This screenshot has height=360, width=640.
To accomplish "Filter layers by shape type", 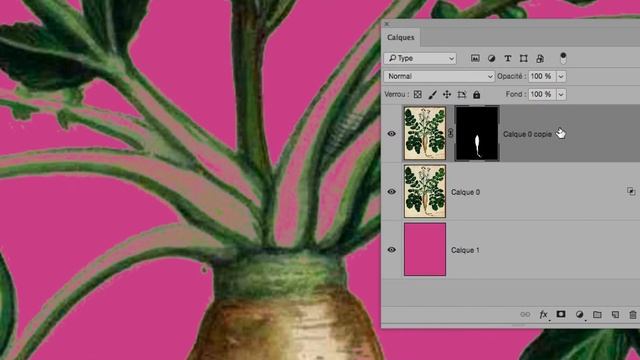I will [524, 58].
